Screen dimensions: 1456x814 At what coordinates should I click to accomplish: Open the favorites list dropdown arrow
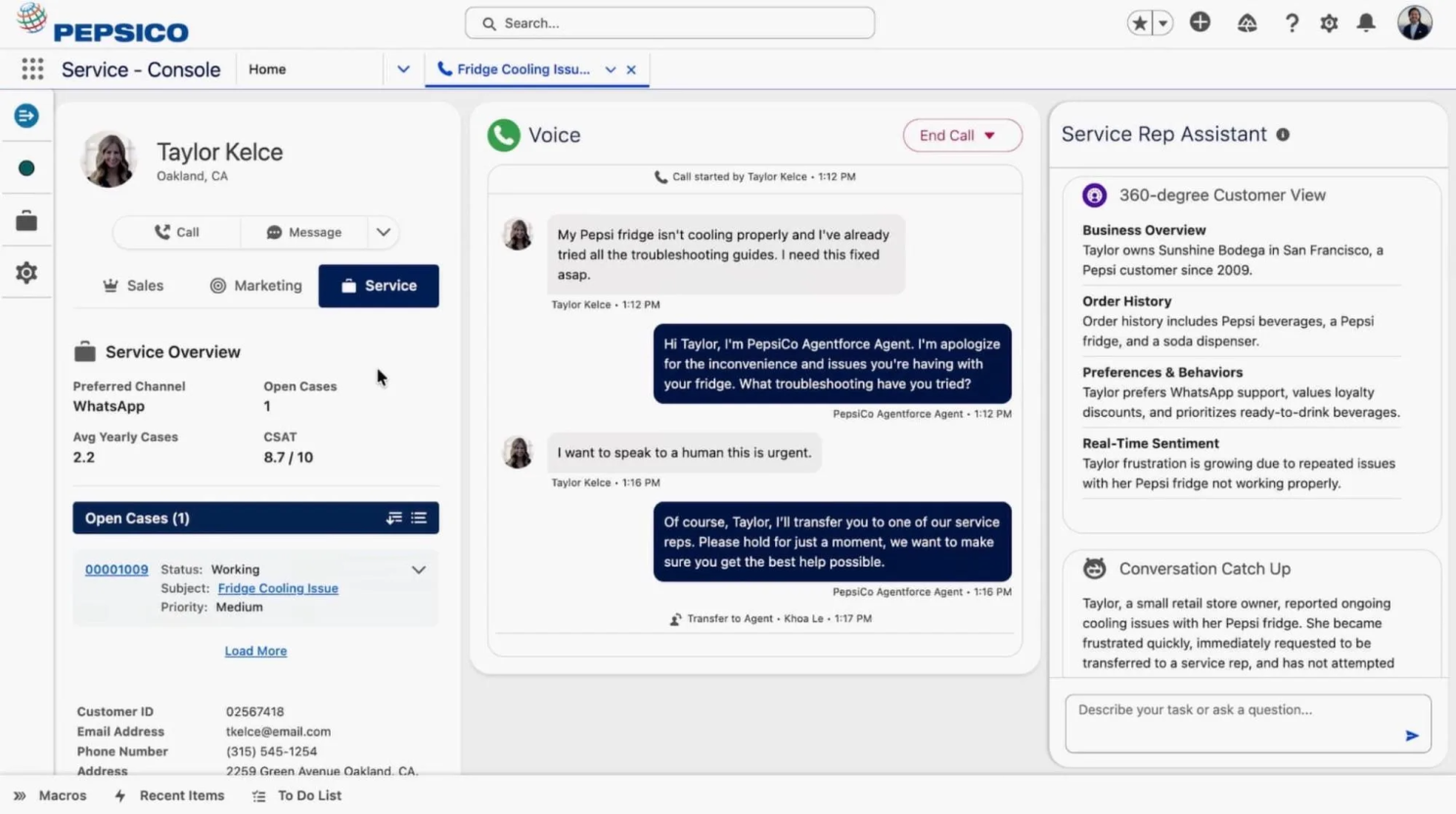click(x=1162, y=23)
